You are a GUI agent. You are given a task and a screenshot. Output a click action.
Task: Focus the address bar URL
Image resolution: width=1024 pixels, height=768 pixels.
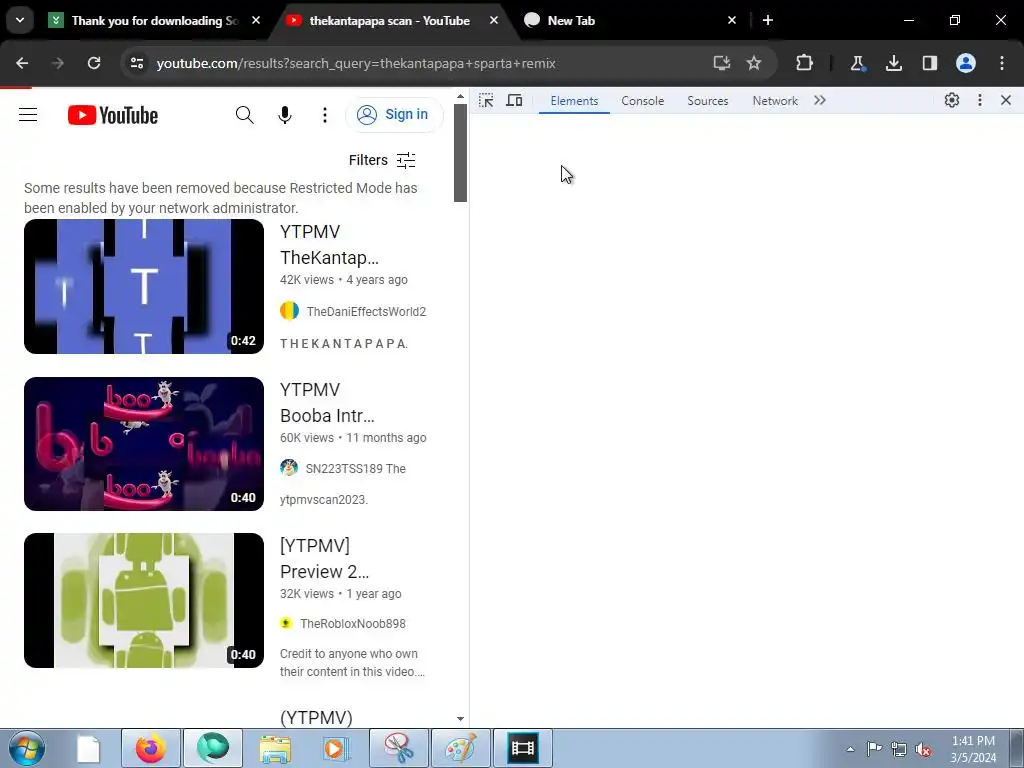tap(356, 63)
